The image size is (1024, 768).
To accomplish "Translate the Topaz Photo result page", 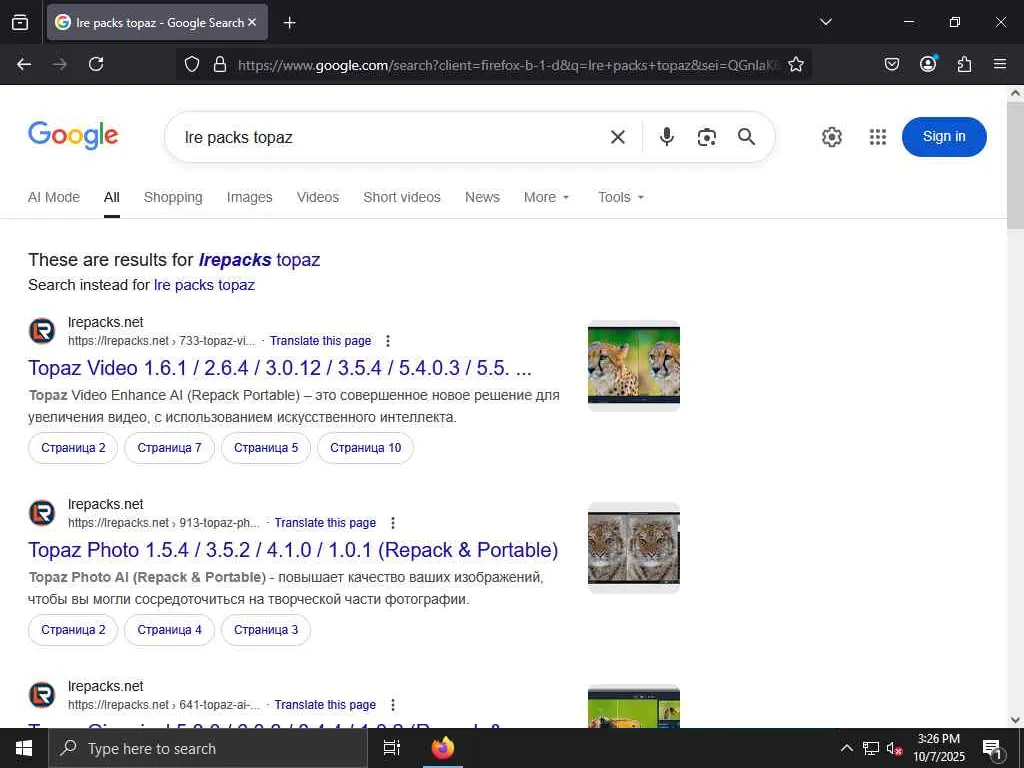I will 325,523.
